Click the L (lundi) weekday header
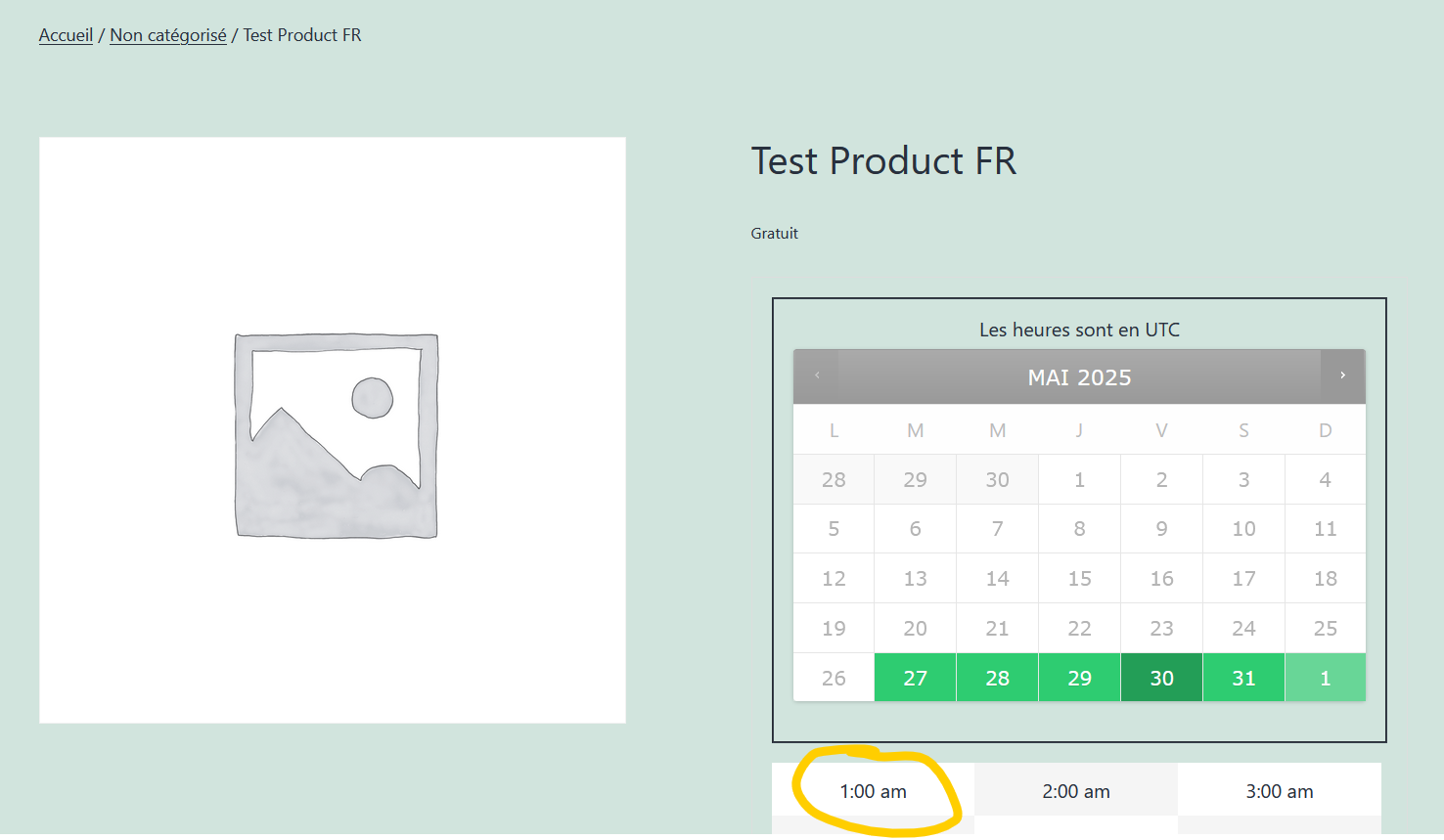Viewport: 1444px width, 840px height. coord(834,430)
